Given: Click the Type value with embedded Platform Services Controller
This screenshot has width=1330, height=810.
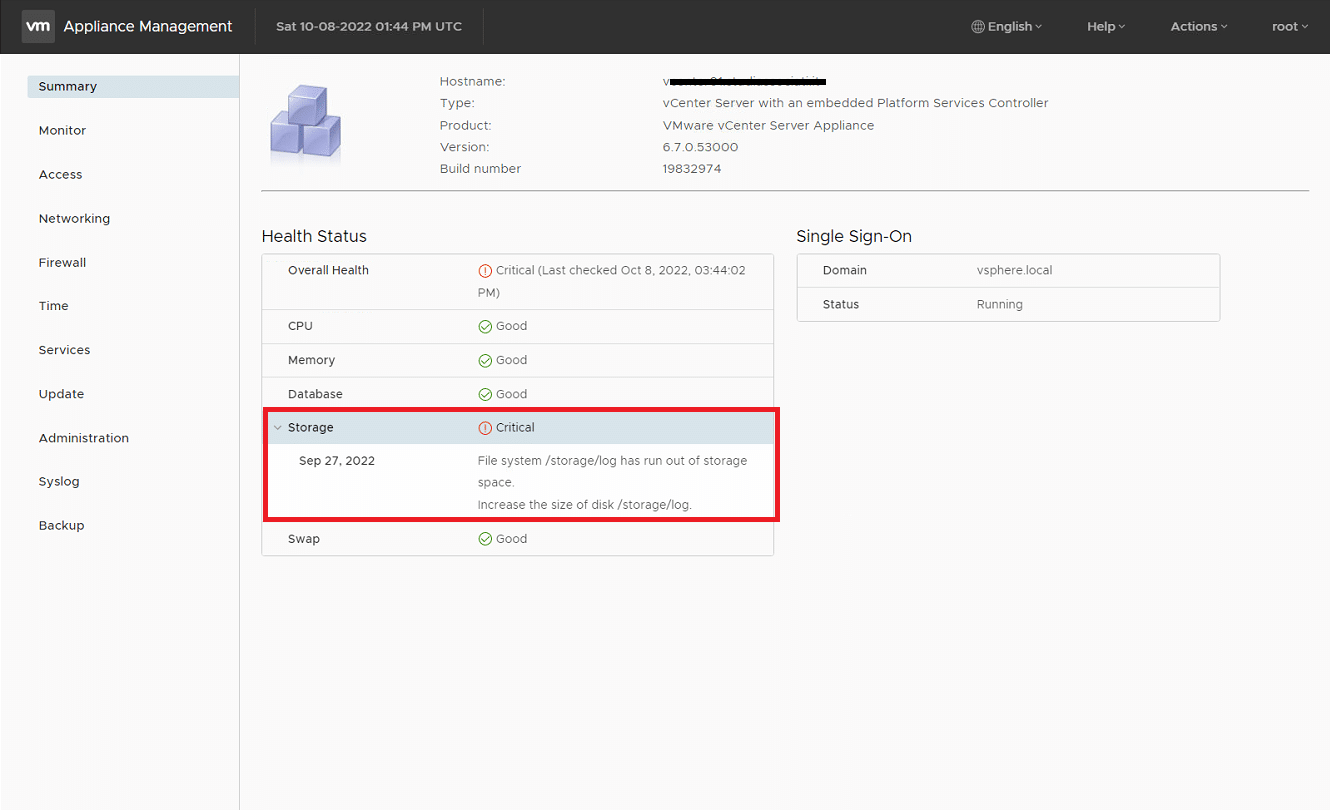Looking at the screenshot, I should click(855, 104).
